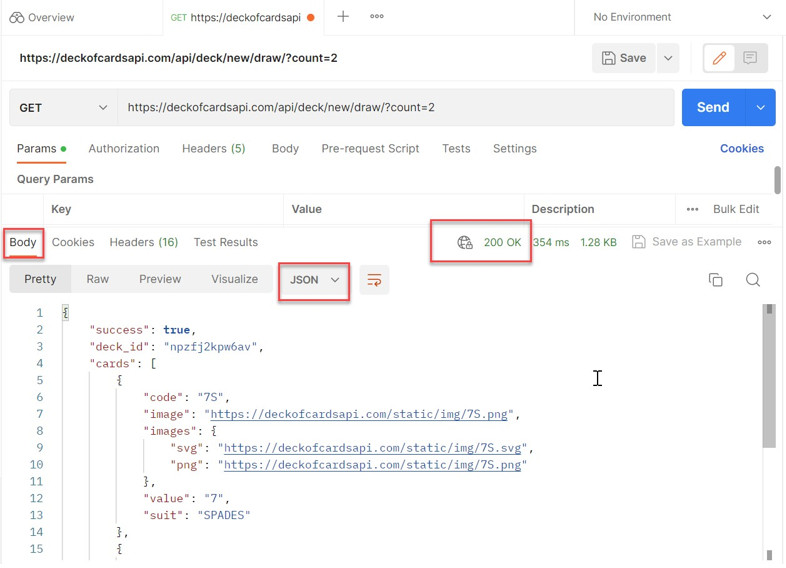This screenshot has width=786, height=568.
Task: Click the 354 ms response time
Action: pyautogui.click(x=551, y=243)
